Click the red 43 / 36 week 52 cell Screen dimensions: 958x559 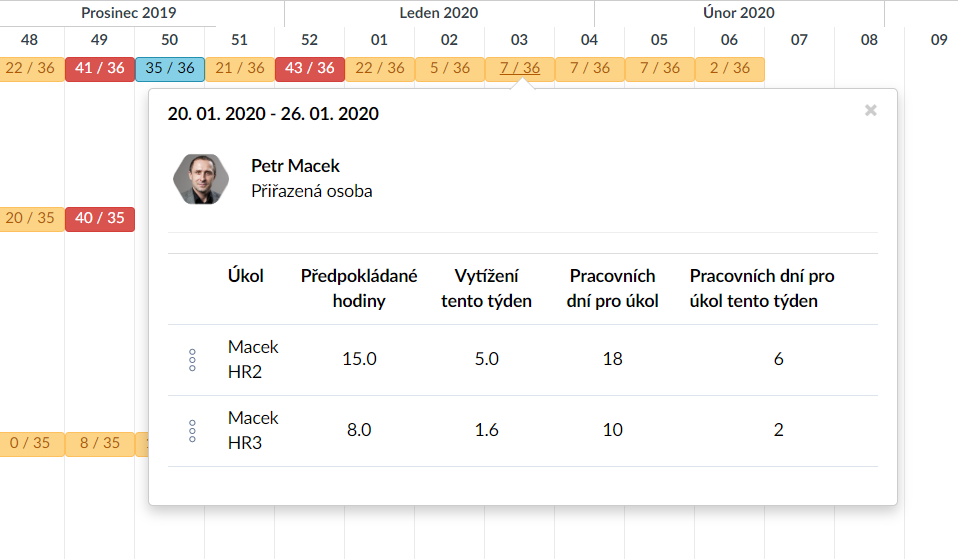310,68
